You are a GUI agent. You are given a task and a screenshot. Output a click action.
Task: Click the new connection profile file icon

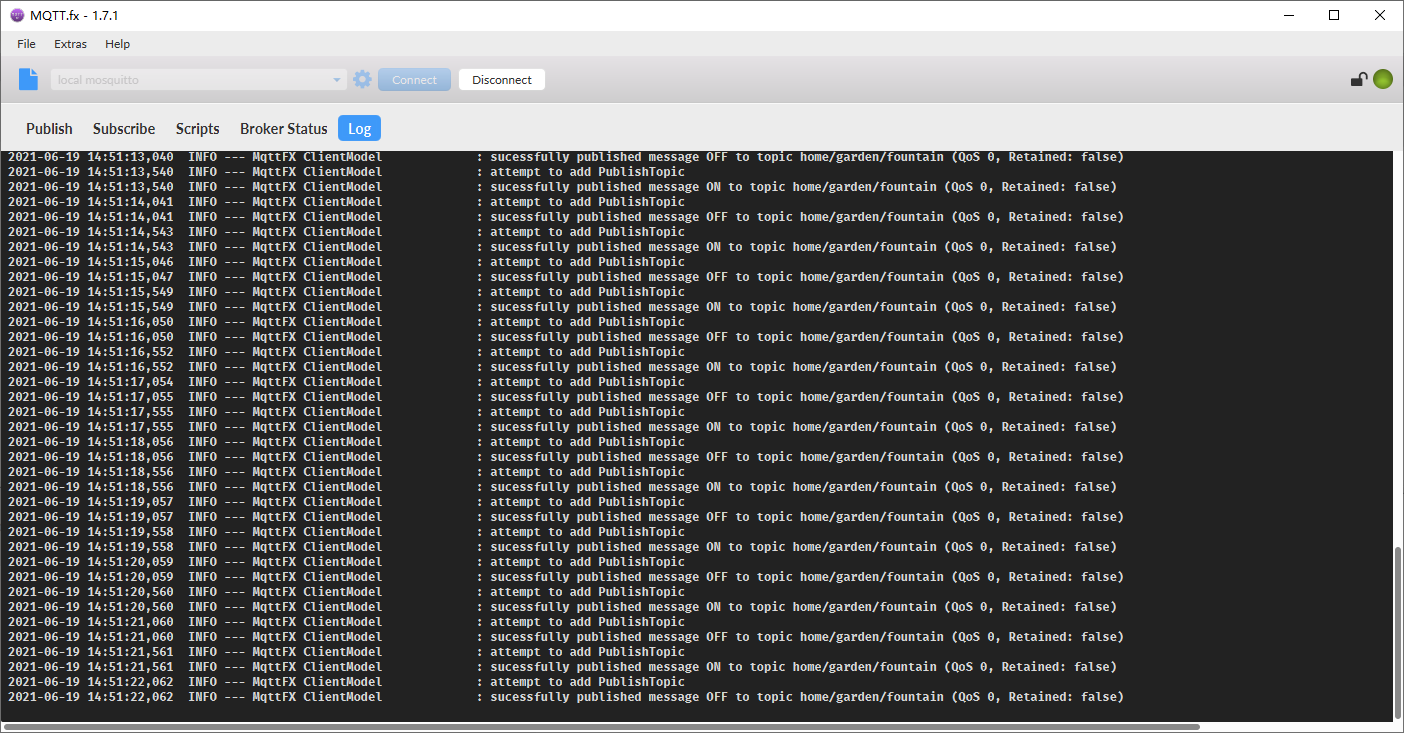click(x=28, y=80)
